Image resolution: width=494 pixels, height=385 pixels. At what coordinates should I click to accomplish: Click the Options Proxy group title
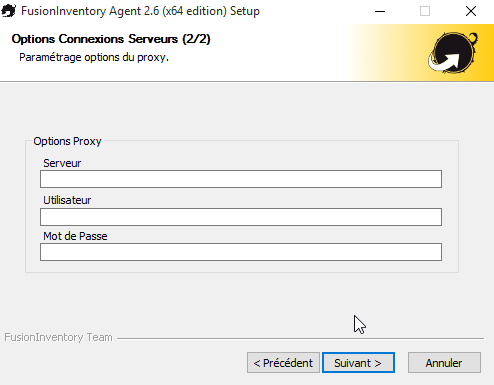click(x=67, y=141)
